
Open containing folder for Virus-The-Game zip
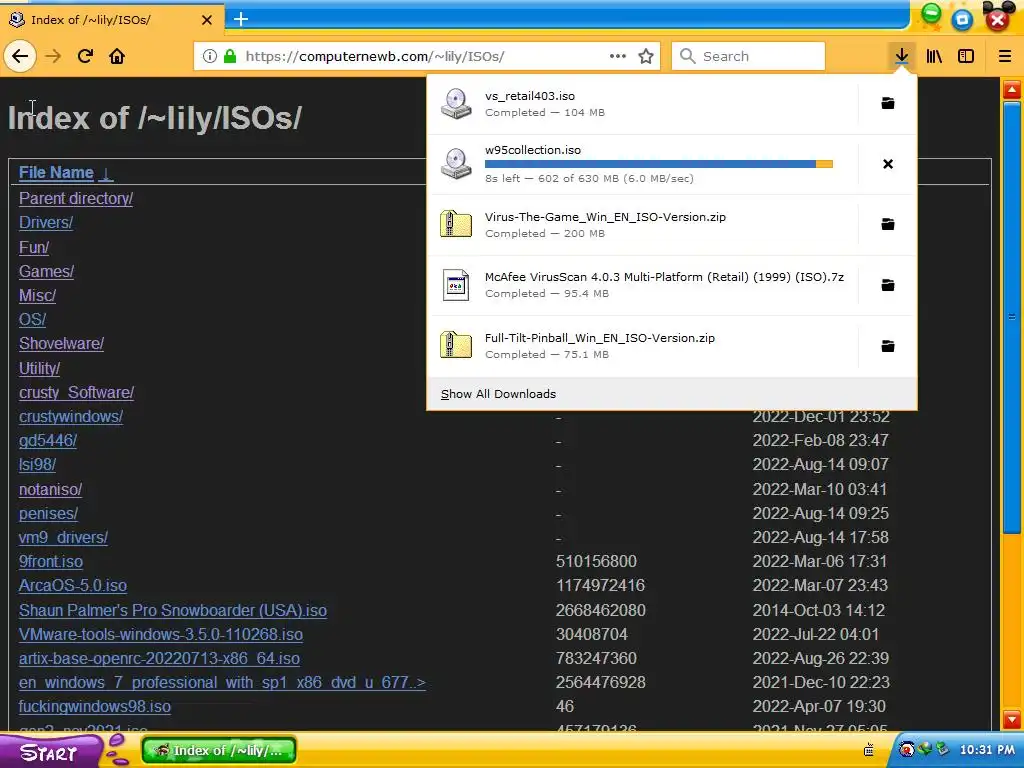coord(888,225)
